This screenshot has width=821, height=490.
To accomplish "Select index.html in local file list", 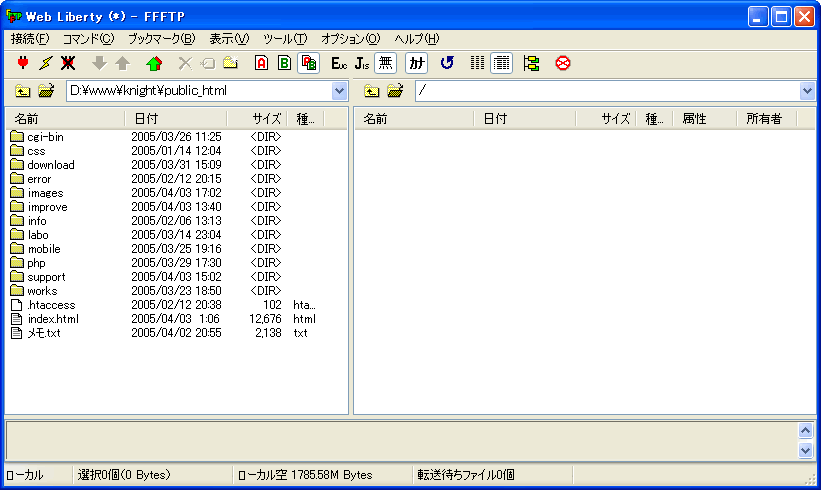I will (53, 319).
